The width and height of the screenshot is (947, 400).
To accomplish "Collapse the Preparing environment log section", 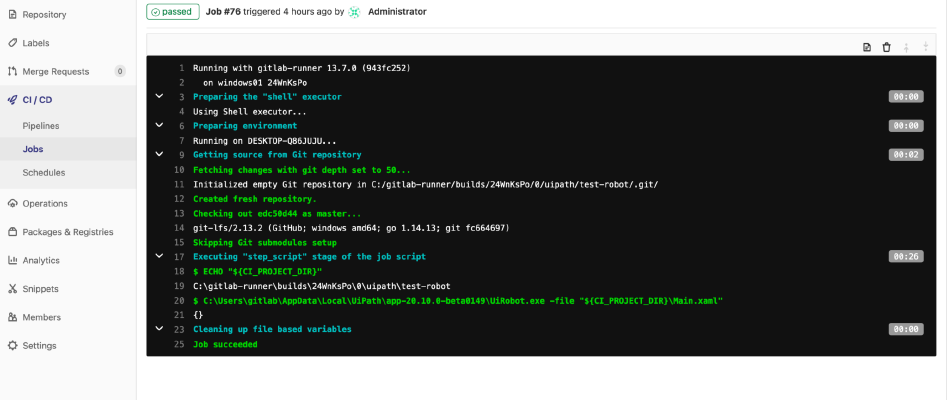I will (x=159, y=125).
